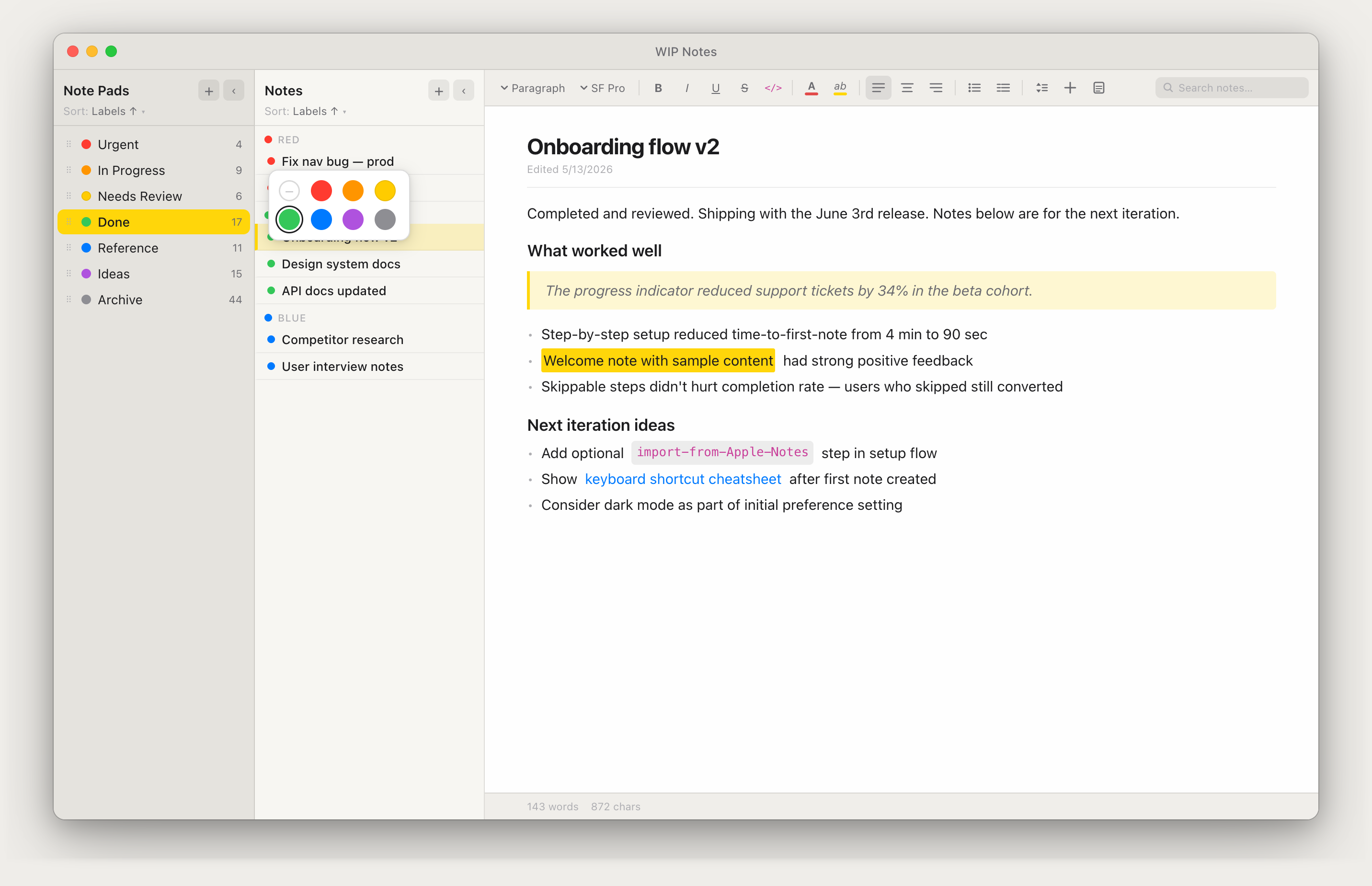Toggle strikethrough formatting
1372x886 pixels.
744,88
